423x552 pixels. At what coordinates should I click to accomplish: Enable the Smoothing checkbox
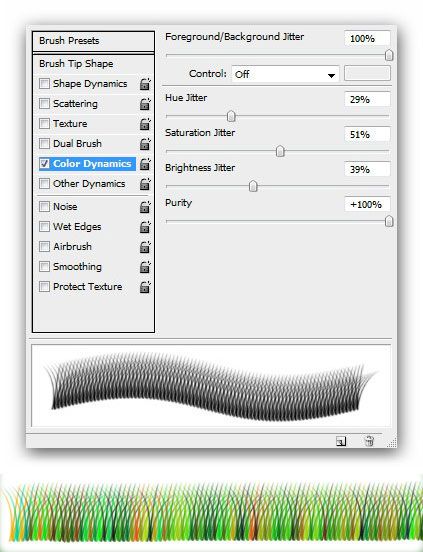coord(44,266)
